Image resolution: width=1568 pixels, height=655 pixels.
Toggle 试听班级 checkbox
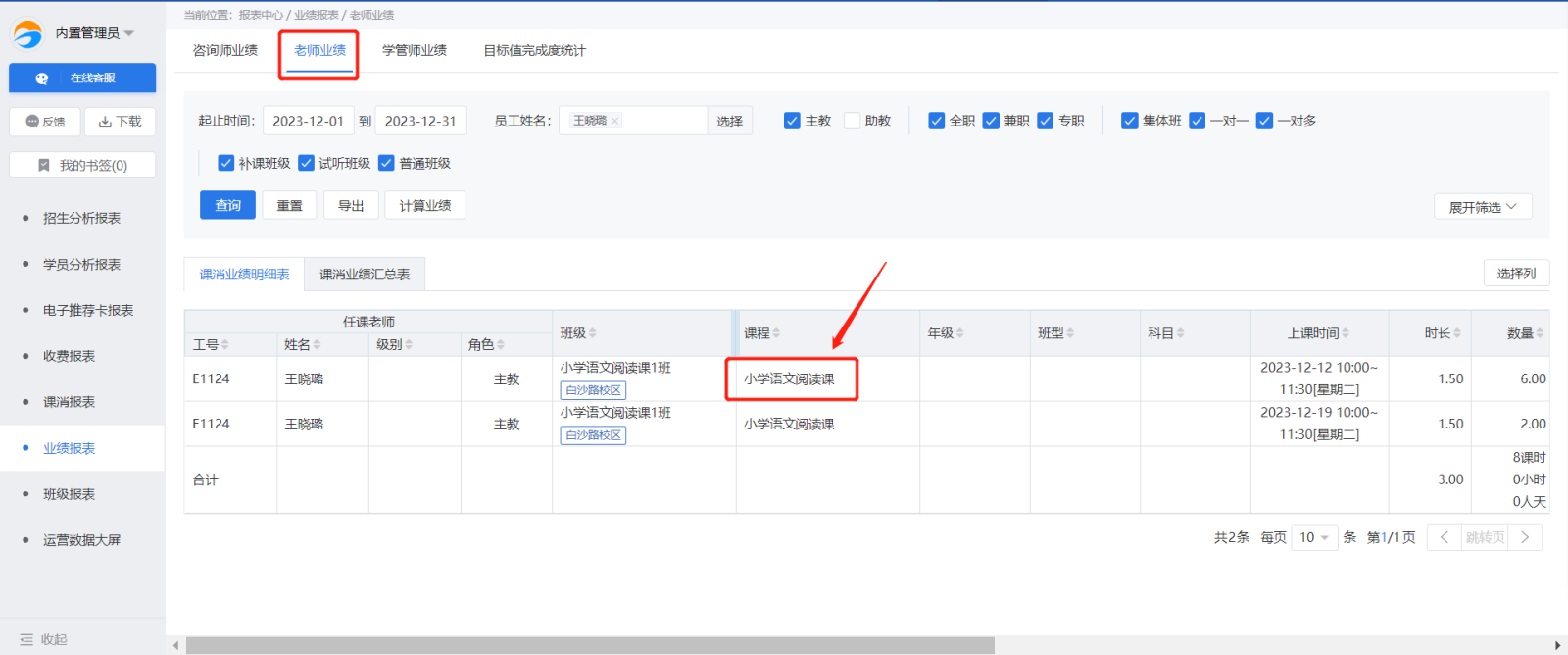(x=306, y=163)
